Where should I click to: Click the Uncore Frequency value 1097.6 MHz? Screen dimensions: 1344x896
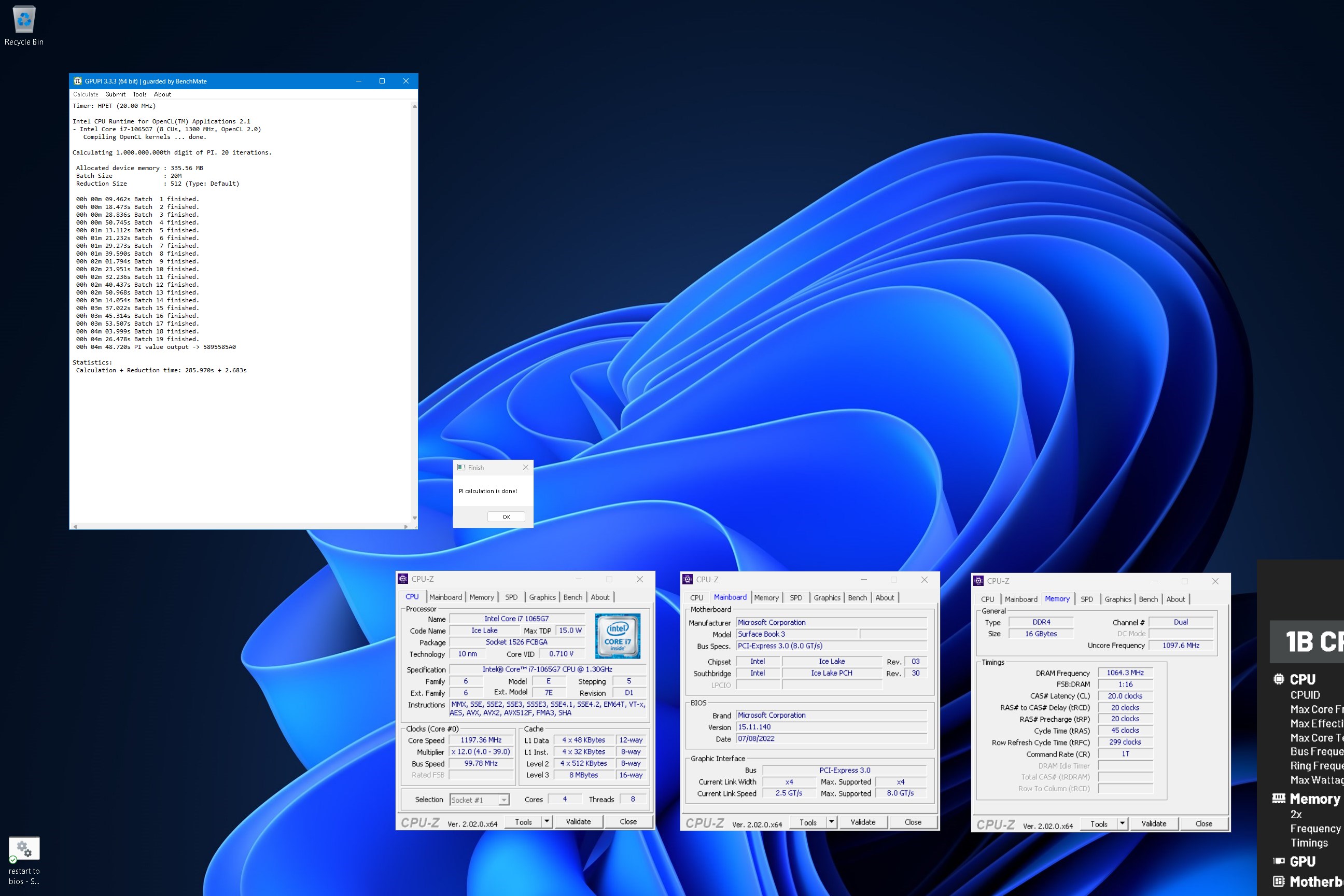[x=1181, y=645]
